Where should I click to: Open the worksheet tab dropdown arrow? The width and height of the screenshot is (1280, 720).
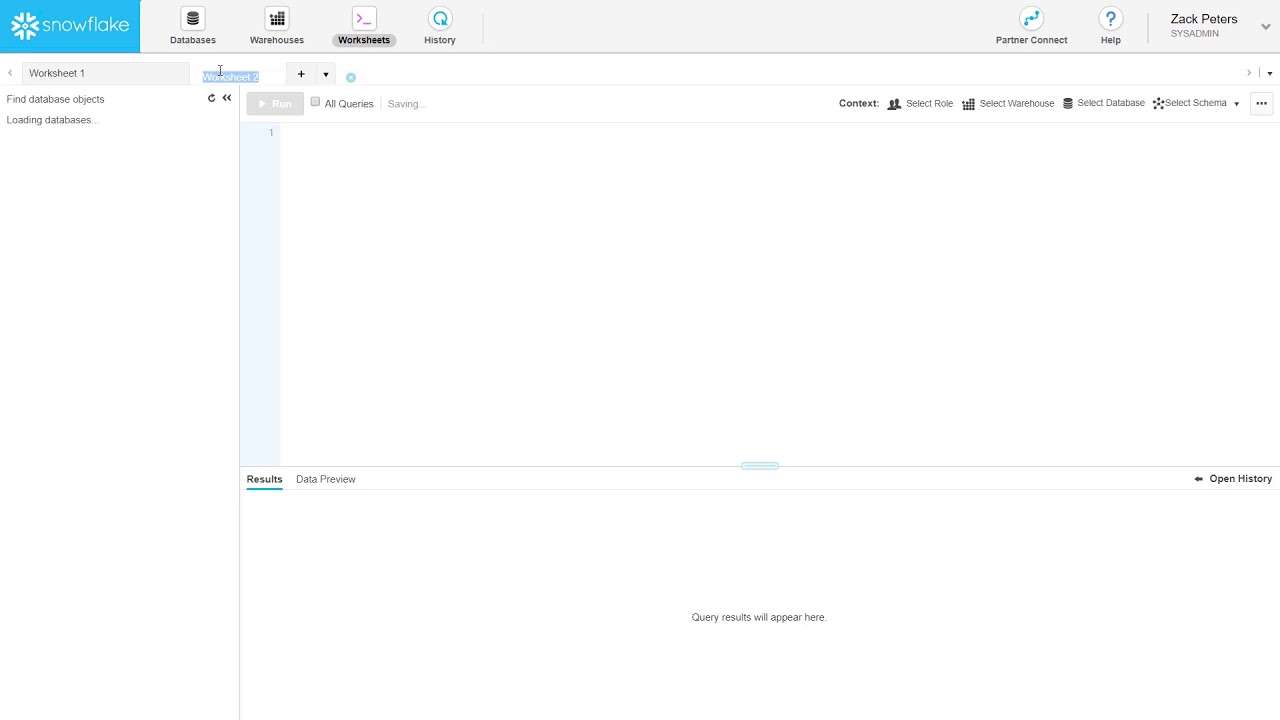point(326,75)
